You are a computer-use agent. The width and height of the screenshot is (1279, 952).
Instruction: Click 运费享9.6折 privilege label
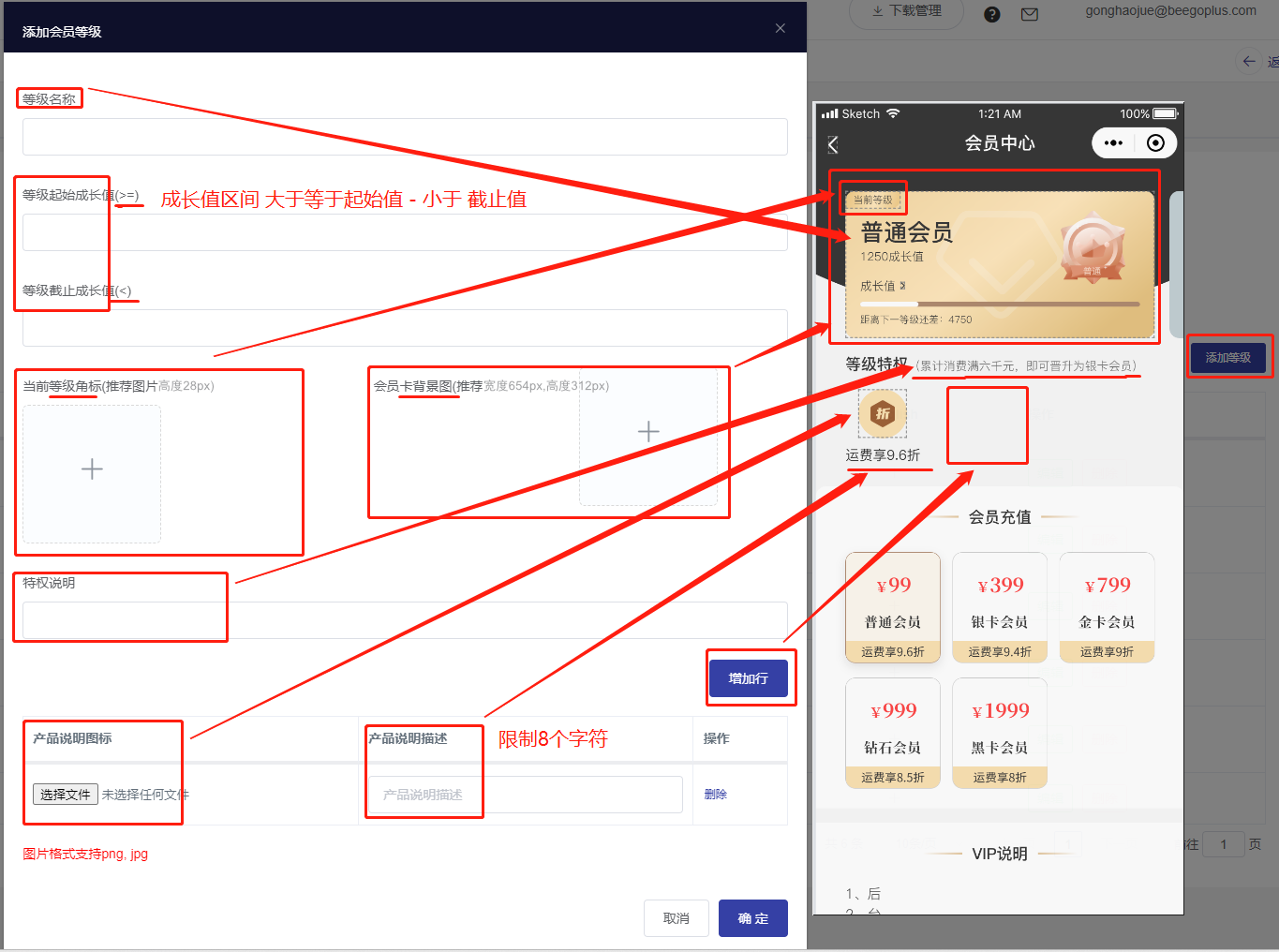coord(883,455)
